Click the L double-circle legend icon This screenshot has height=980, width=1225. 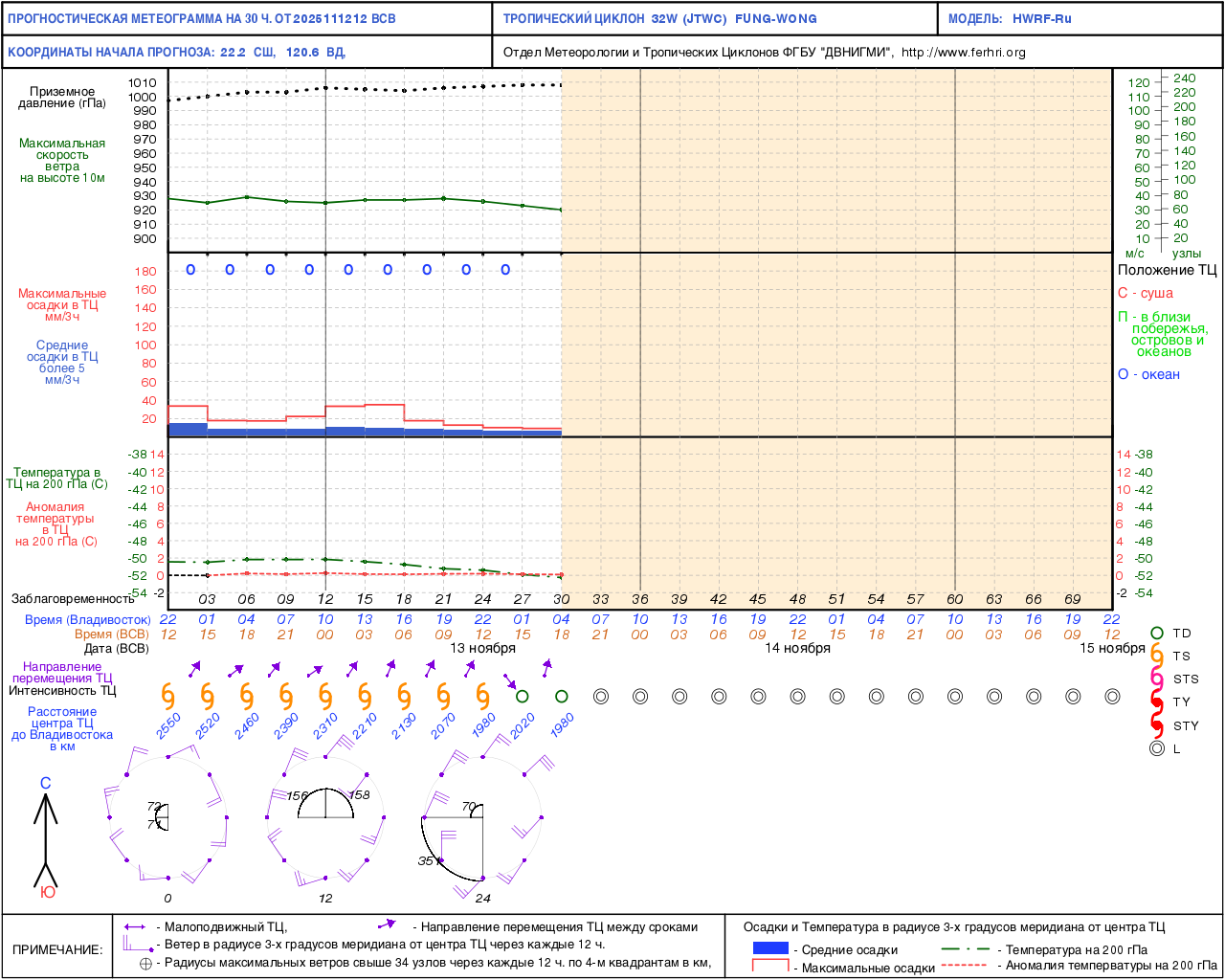(x=1157, y=748)
